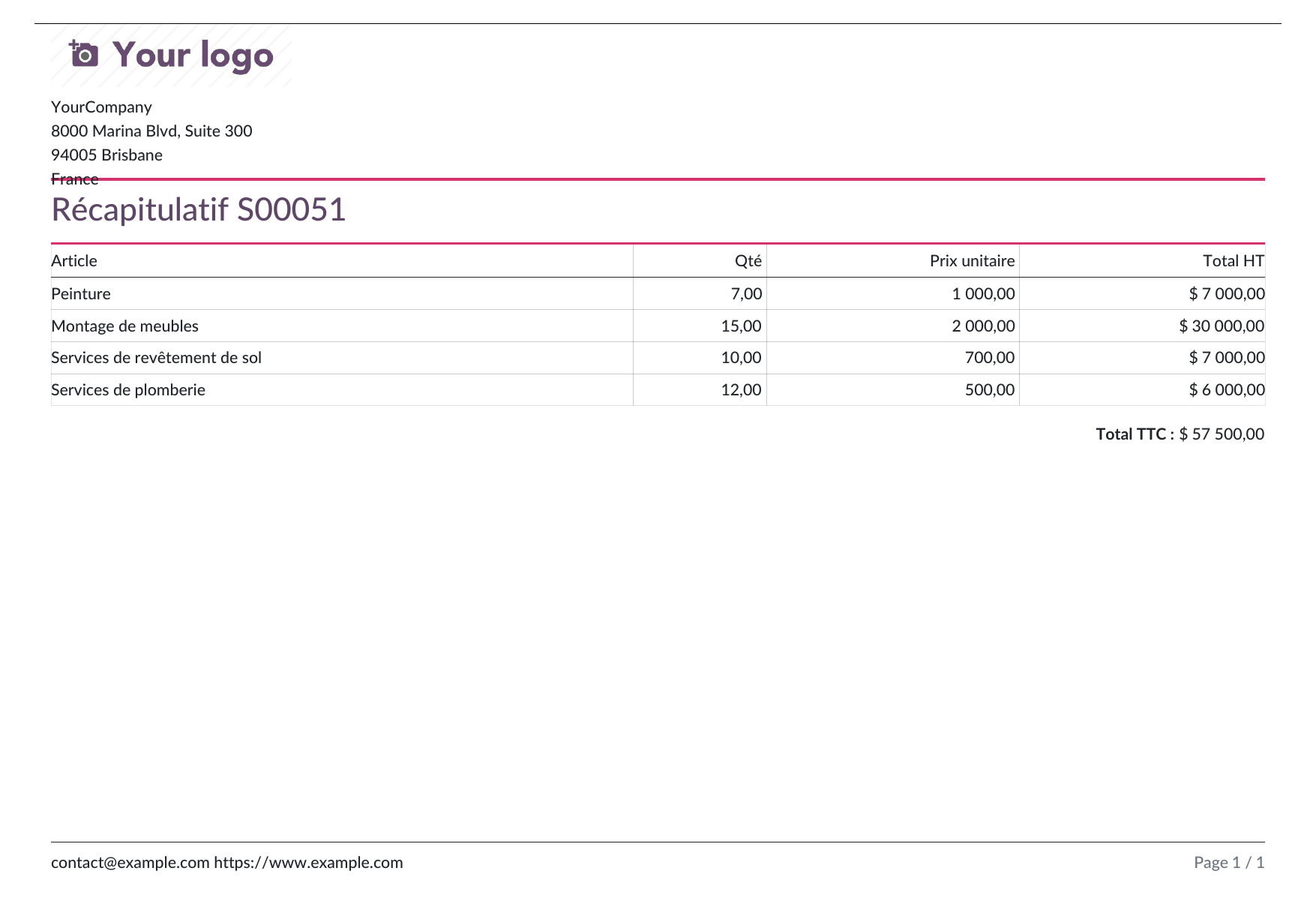Click the '$ 57 500,00' grand total
The height and width of the screenshot is (901, 1316).
[1222, 434]
